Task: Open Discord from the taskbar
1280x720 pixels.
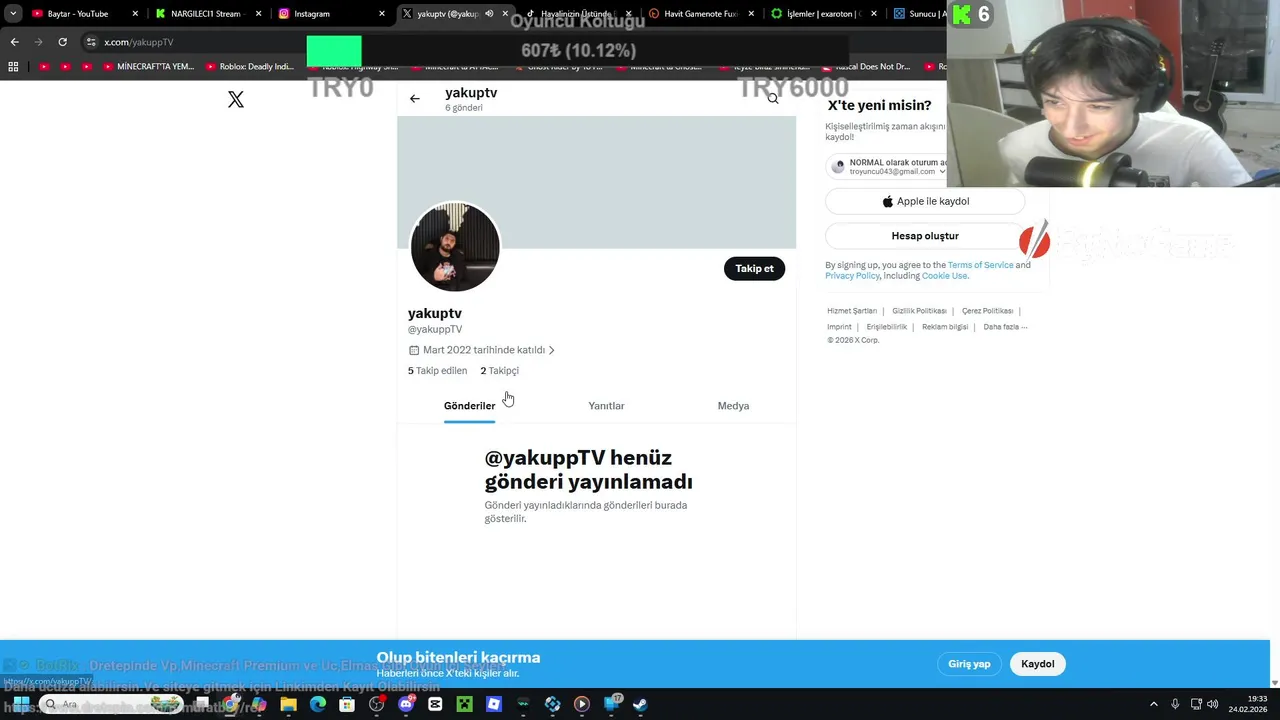Action: (406, 704)
